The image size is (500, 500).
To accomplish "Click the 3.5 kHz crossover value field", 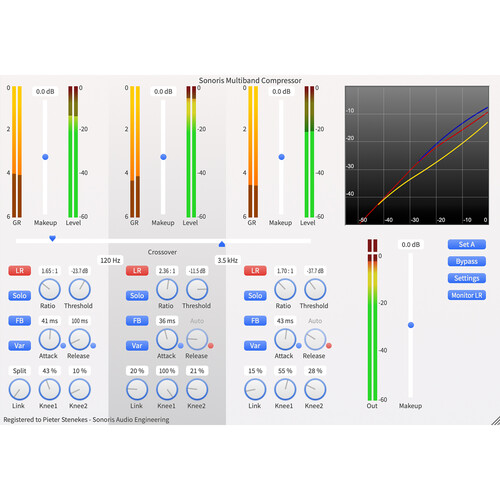I will 228,260.
